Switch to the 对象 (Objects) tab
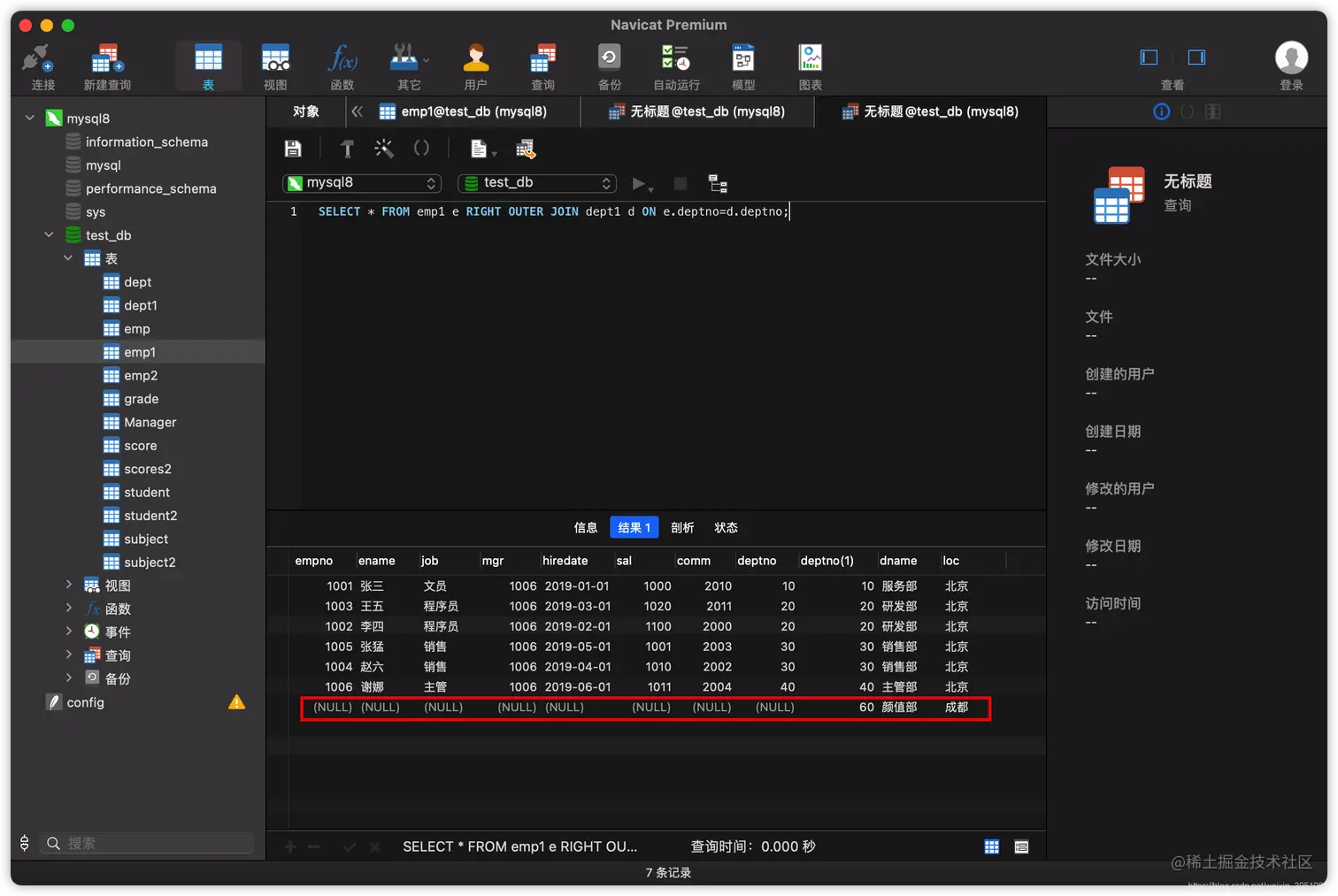1338x896 pixels. click(x=306, y=111)
